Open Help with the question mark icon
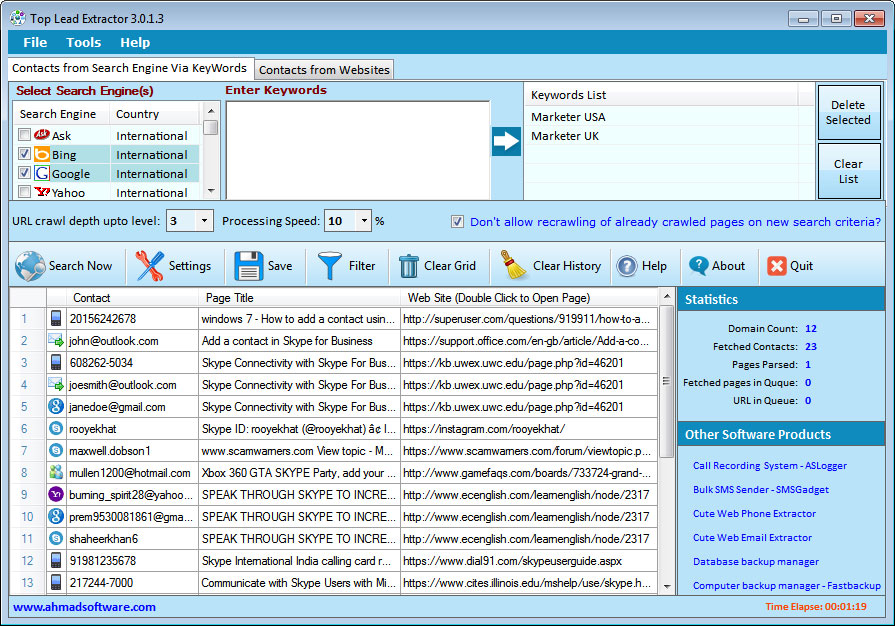895x626 pixels. [627, 266]
